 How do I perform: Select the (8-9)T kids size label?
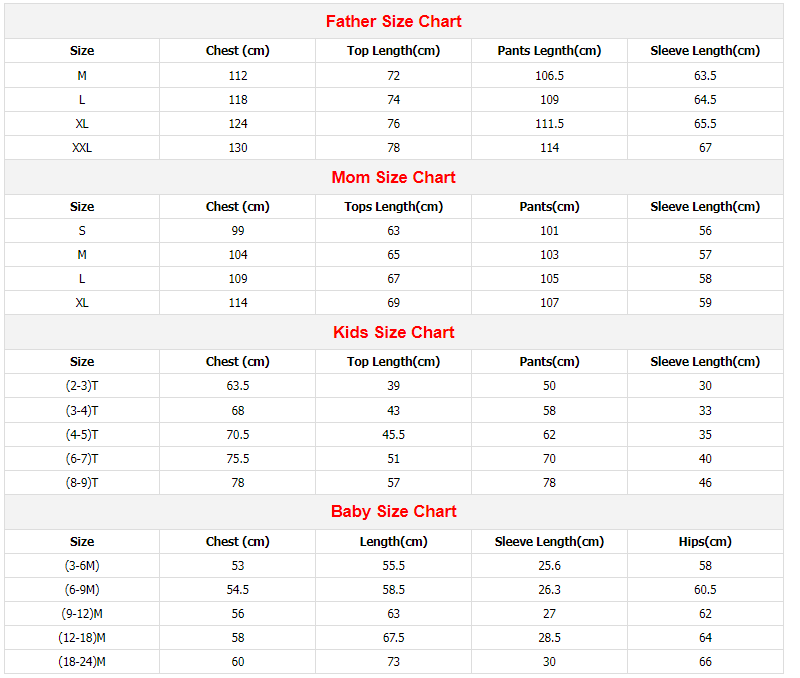coord(82,482)
